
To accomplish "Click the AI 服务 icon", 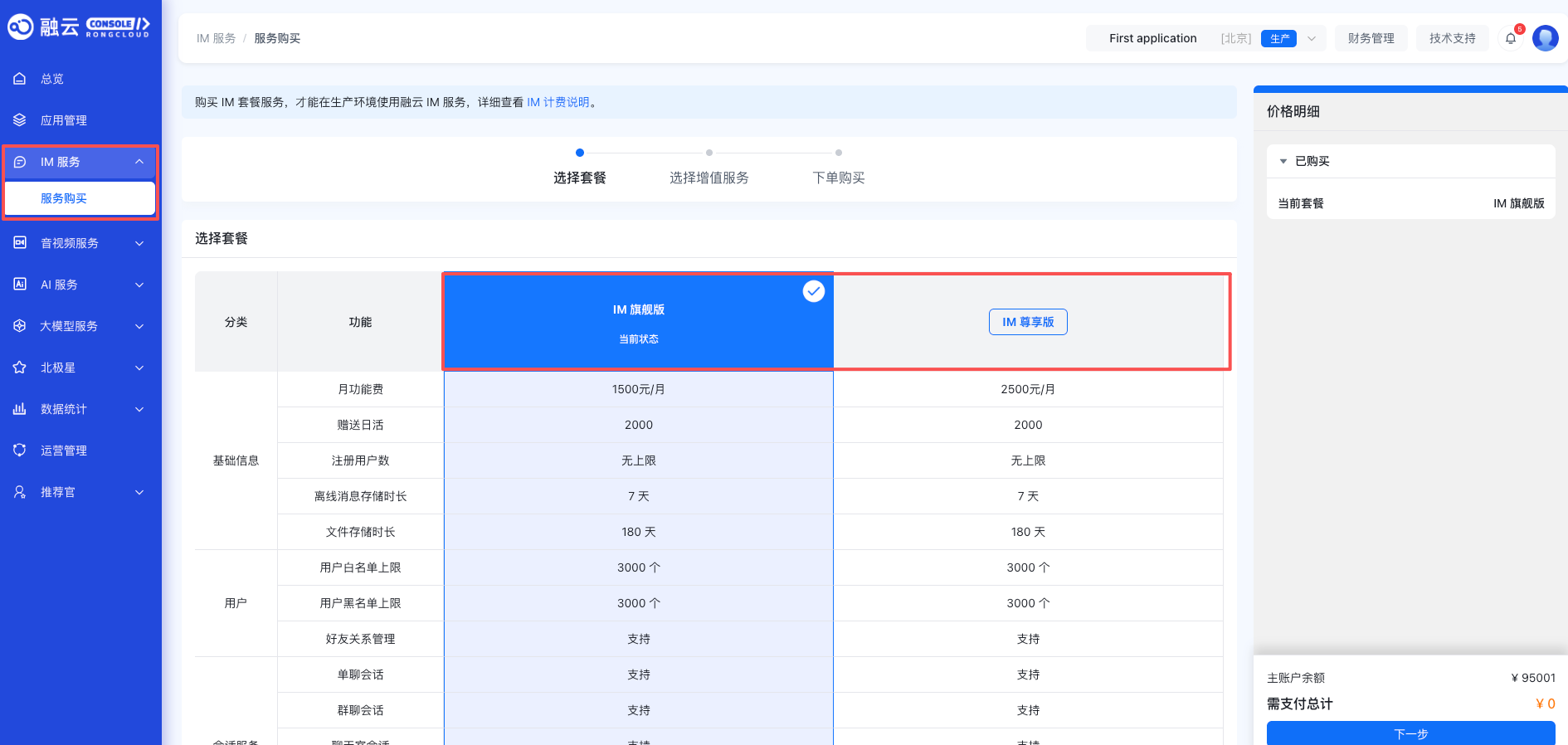I will (20, 285).
